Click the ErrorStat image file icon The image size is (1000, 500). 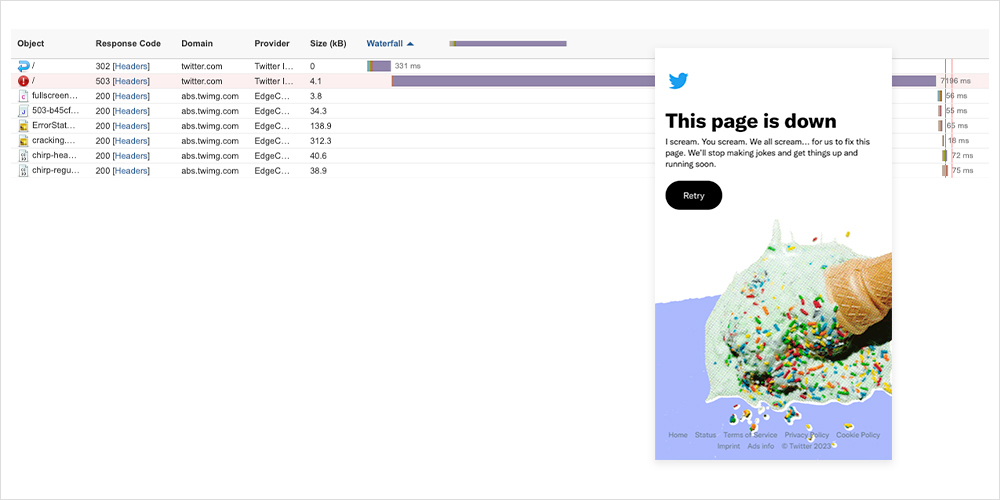click(24, 126)
